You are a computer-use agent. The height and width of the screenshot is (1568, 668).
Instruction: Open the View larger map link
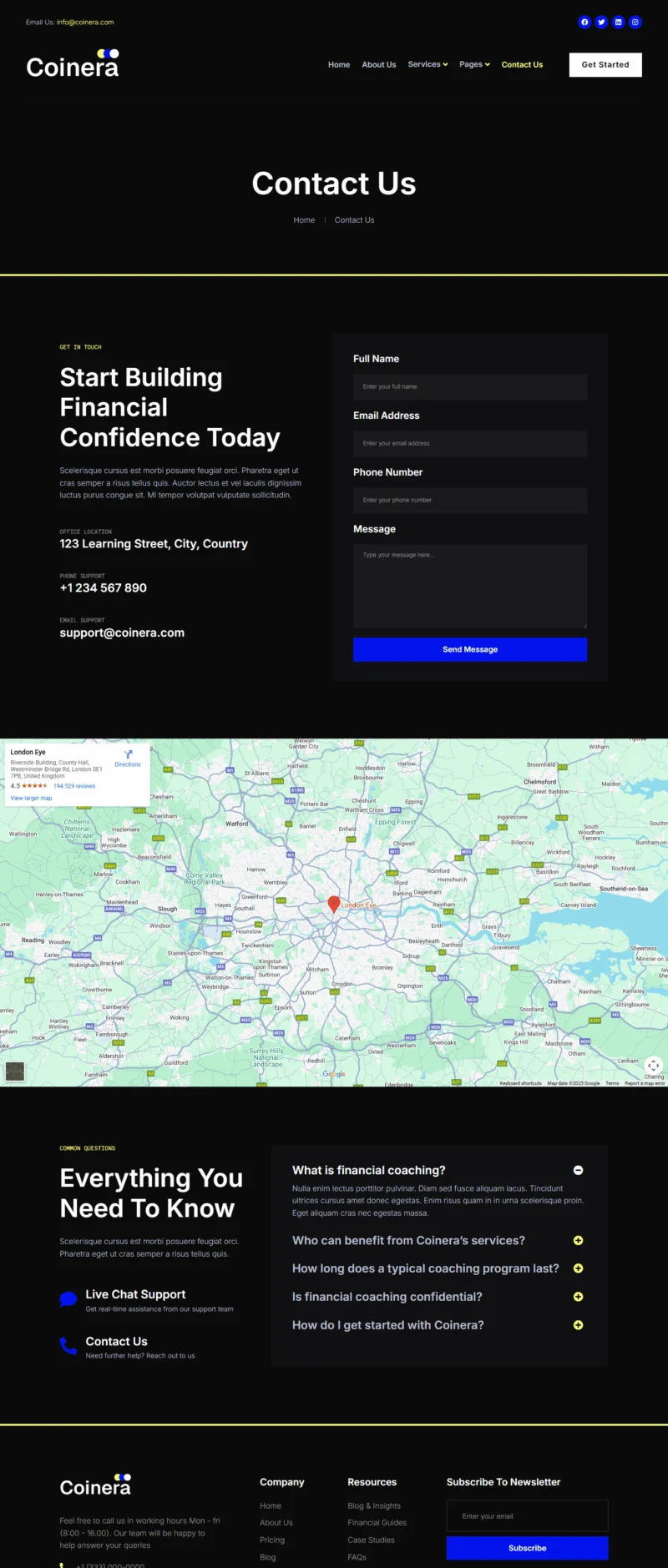31,799
